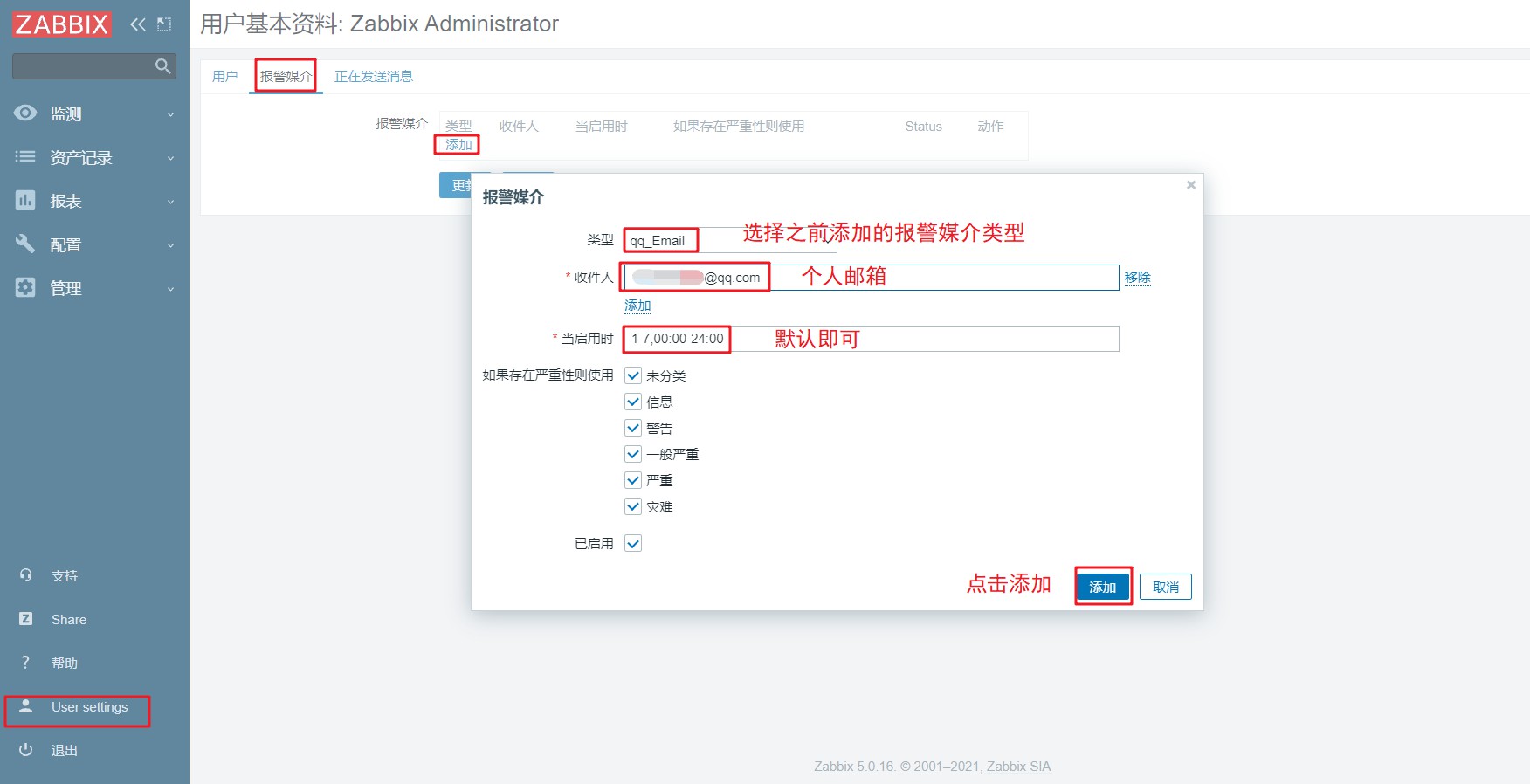Screen dimensions: 1530x784
Task: Click the 取消 button
Action: pos(1166,587)
